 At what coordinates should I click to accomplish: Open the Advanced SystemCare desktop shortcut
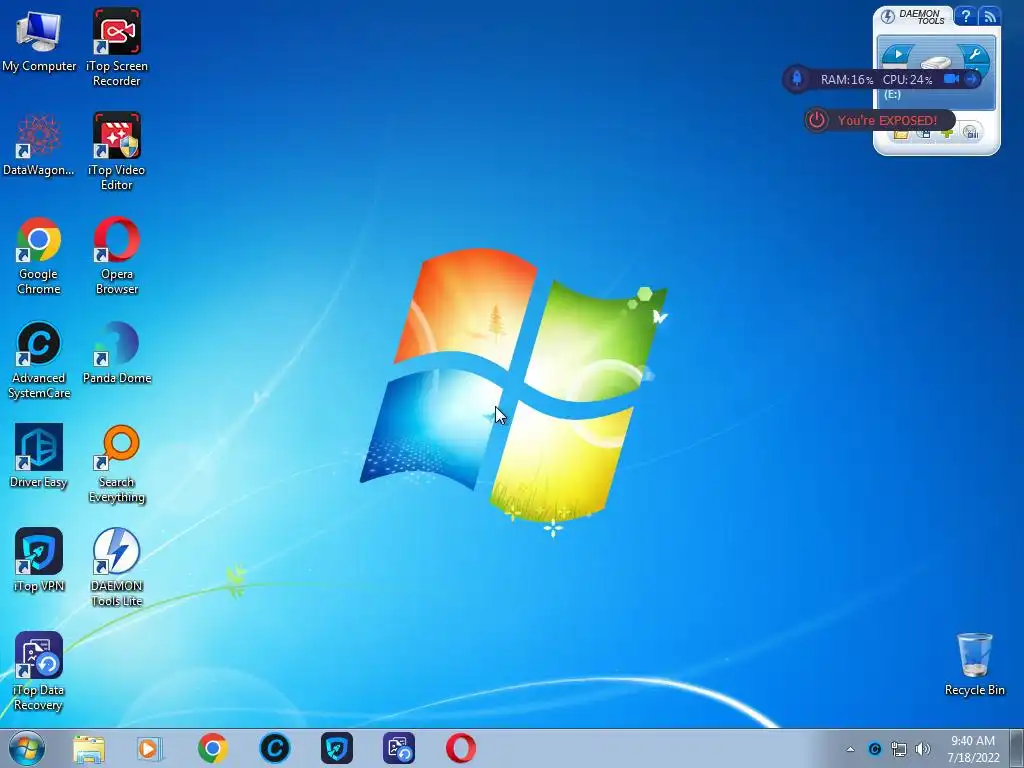pos(39,360)
